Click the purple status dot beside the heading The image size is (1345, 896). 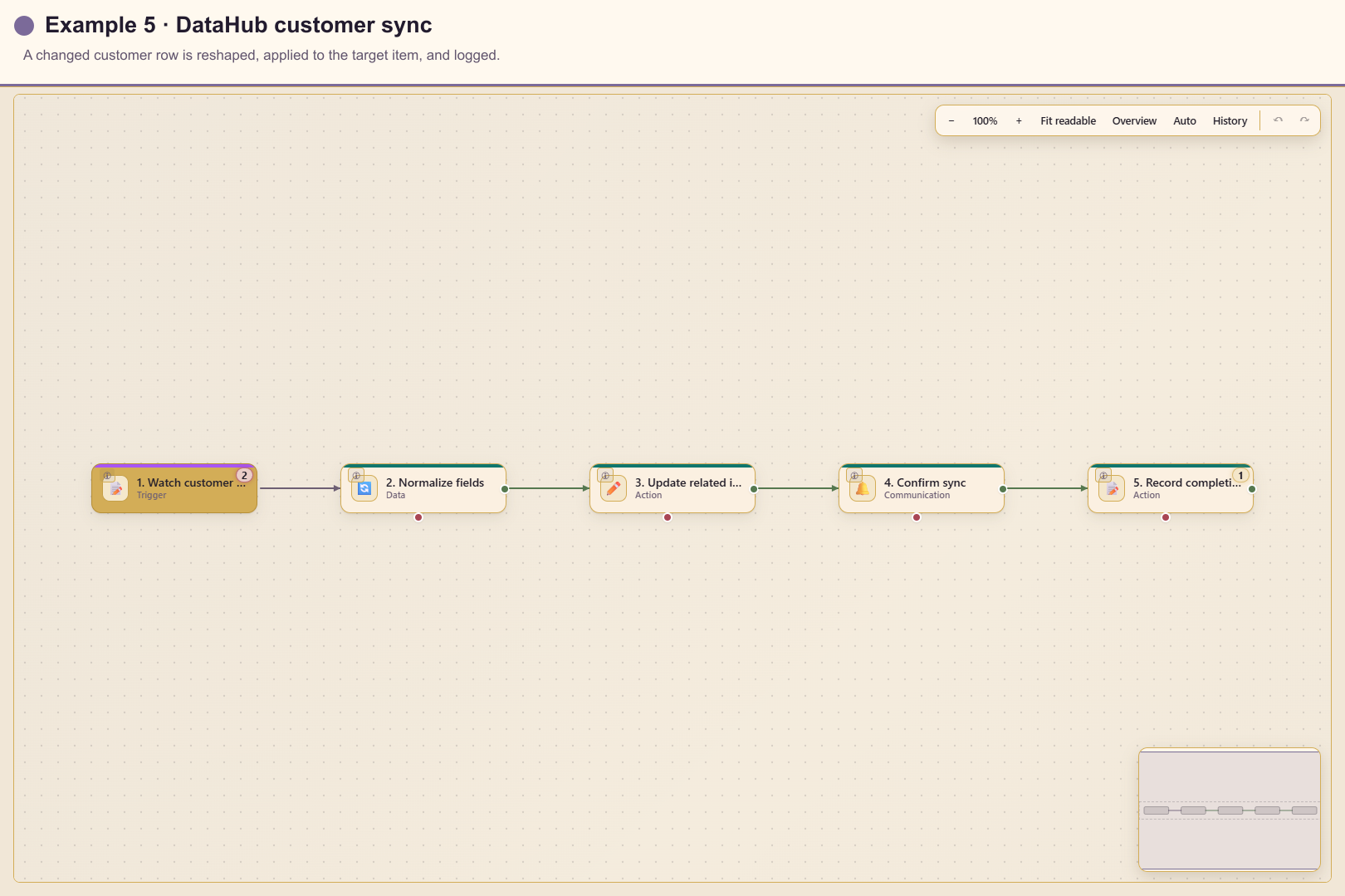pyautogui.click(x=24, y=26)
